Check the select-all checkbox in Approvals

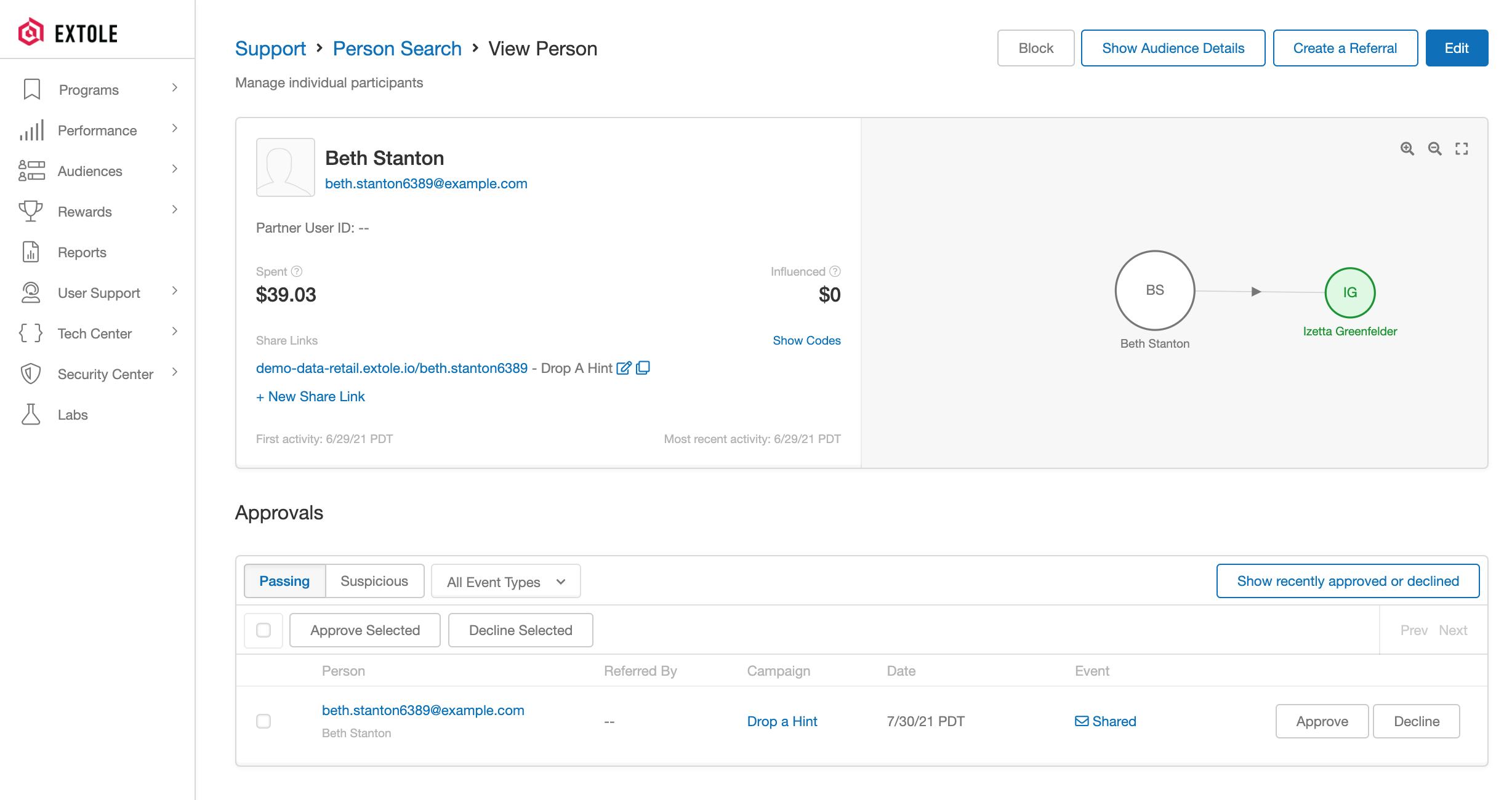pyautogui.click(x=263, y=630)
